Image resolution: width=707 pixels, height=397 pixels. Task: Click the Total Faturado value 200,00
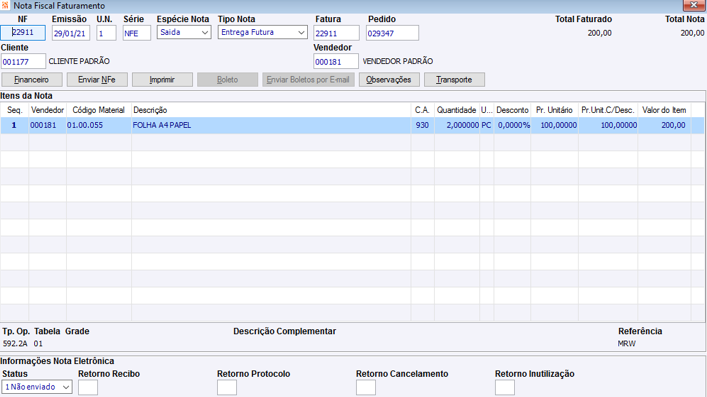click(x=600, y=33)
